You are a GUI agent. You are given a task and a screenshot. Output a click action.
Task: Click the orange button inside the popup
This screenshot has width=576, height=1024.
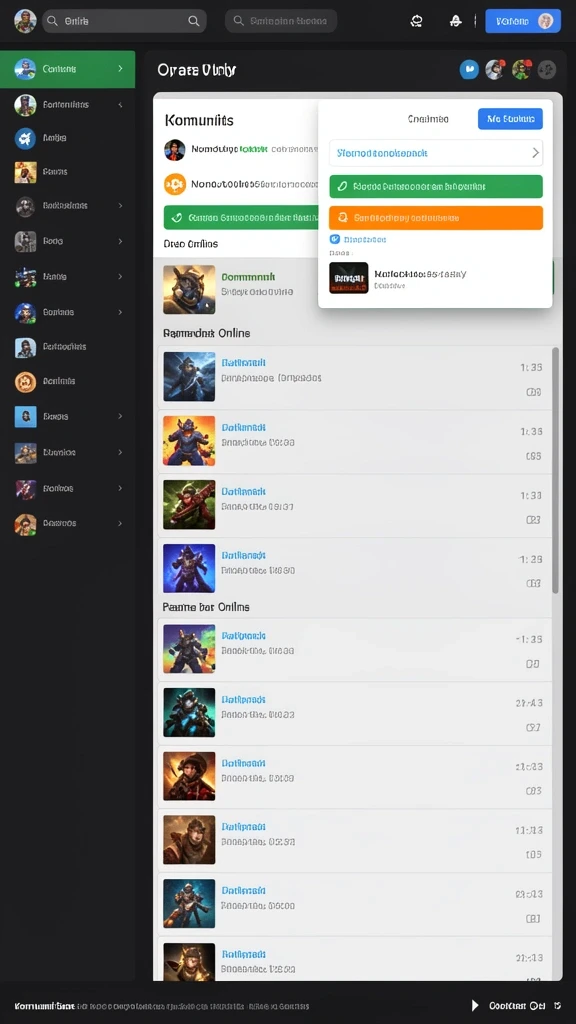click(x=436, y=217)
